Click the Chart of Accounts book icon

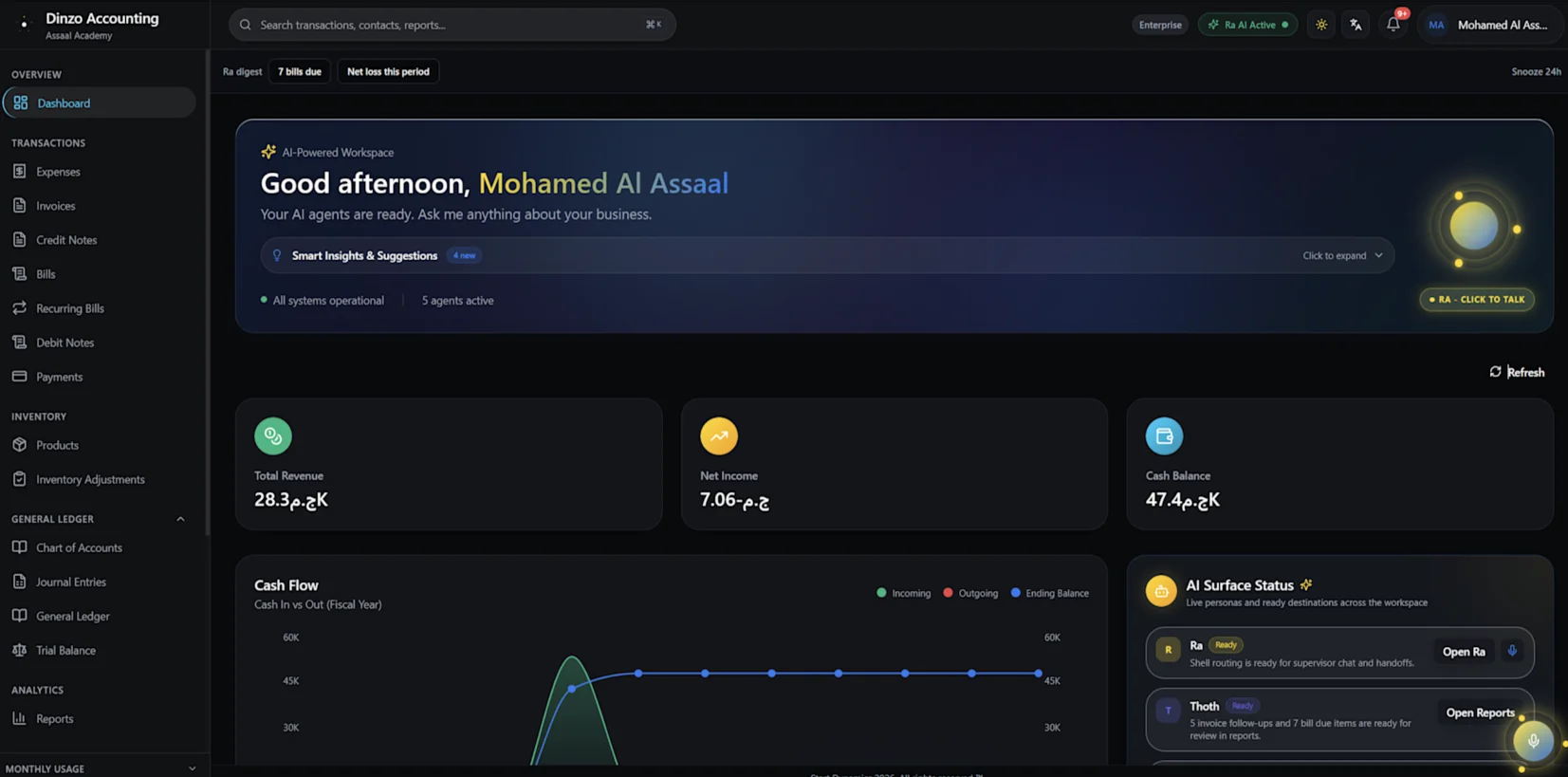(x=19, y=547)
